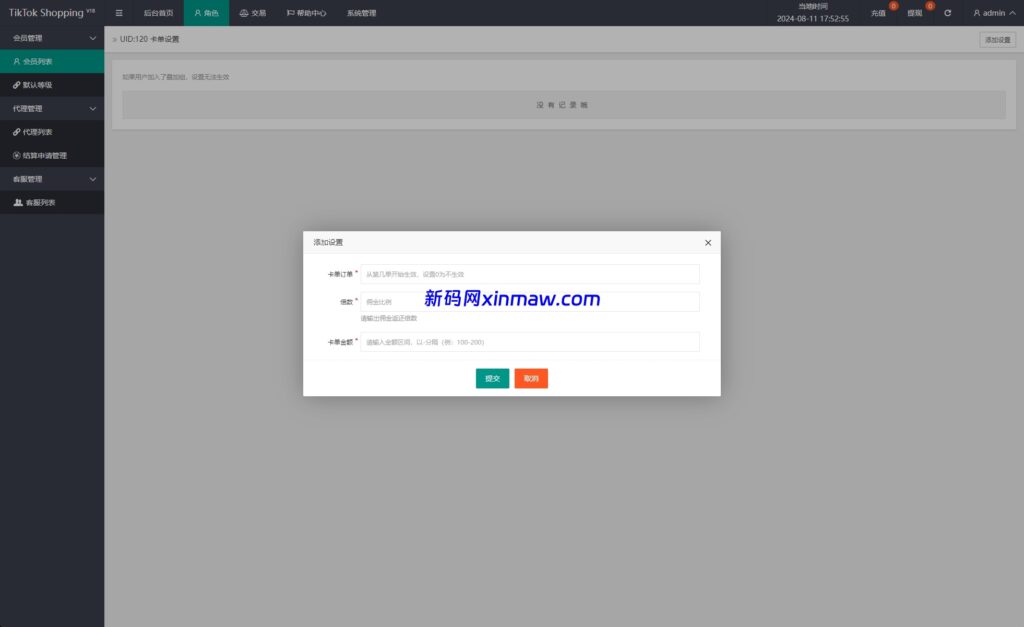1024x627 pixels.
Task: Click the 卡单金额 input field
Action: click(x=532, y=341)
